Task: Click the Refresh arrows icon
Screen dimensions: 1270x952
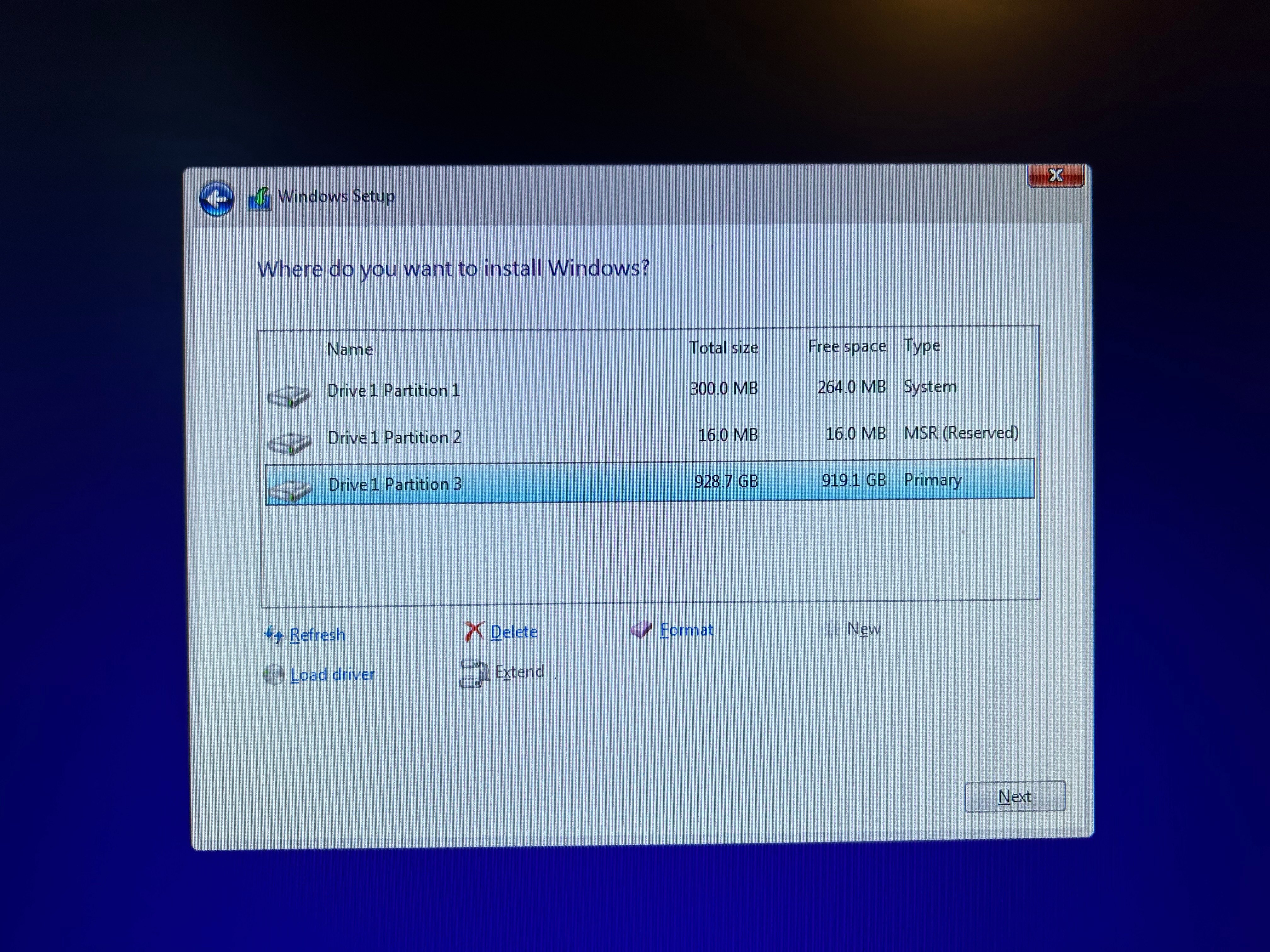Action: [274, 635]
